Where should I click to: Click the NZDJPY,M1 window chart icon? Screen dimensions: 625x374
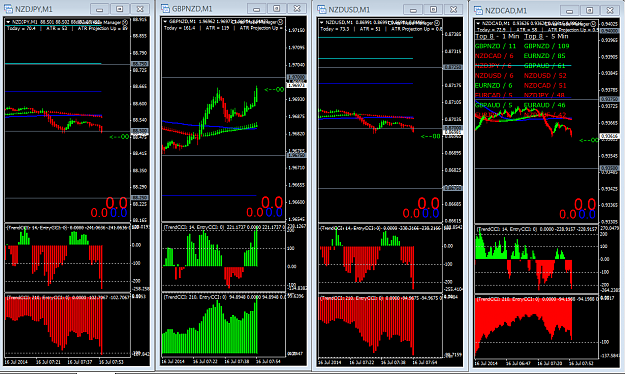pos(8,9)
